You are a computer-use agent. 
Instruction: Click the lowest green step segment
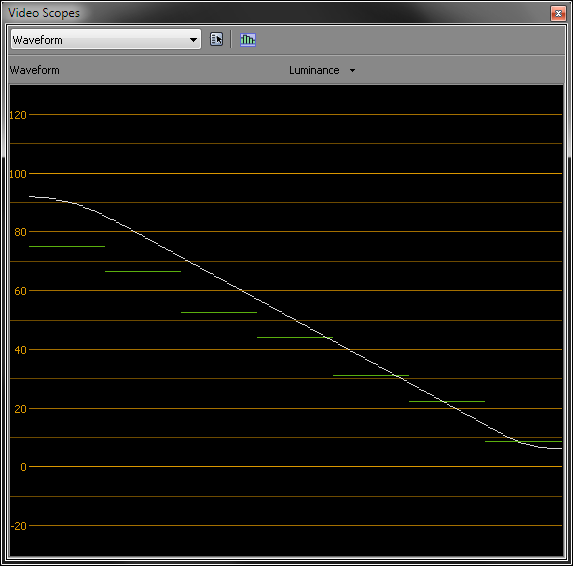click(523, 441)
